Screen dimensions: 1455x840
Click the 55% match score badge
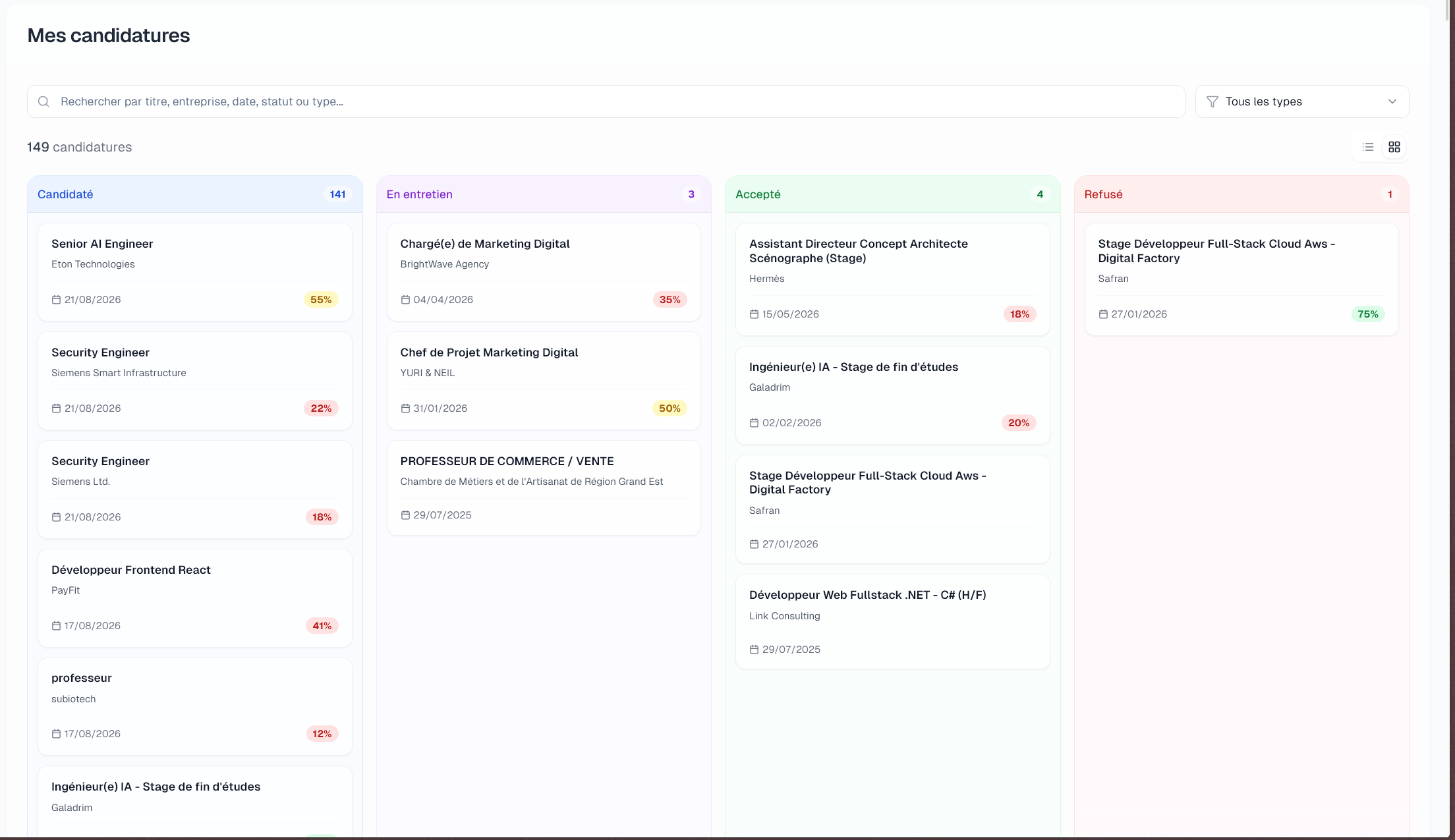(321, 300)
